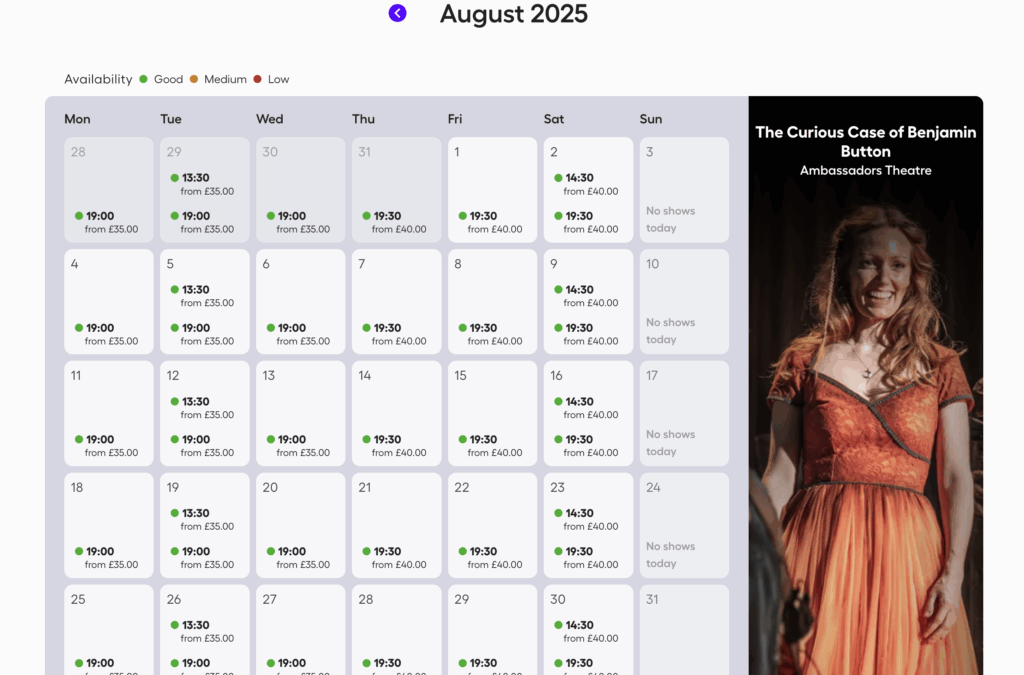Click the orange Medium availability dot
Screen dimensions: 1024x675
(194, 79)
